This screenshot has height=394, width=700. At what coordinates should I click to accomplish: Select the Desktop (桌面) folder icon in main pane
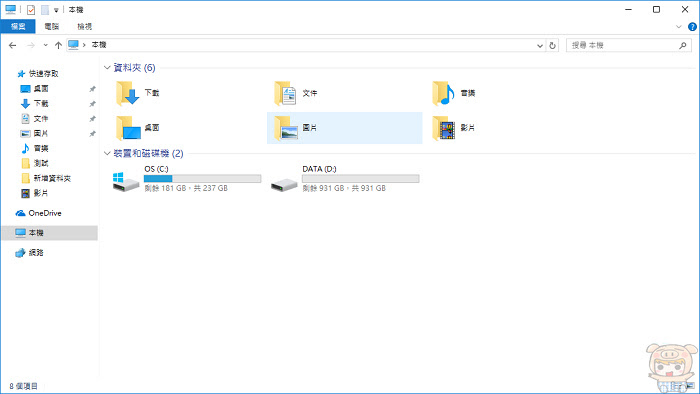coord(128,128)
